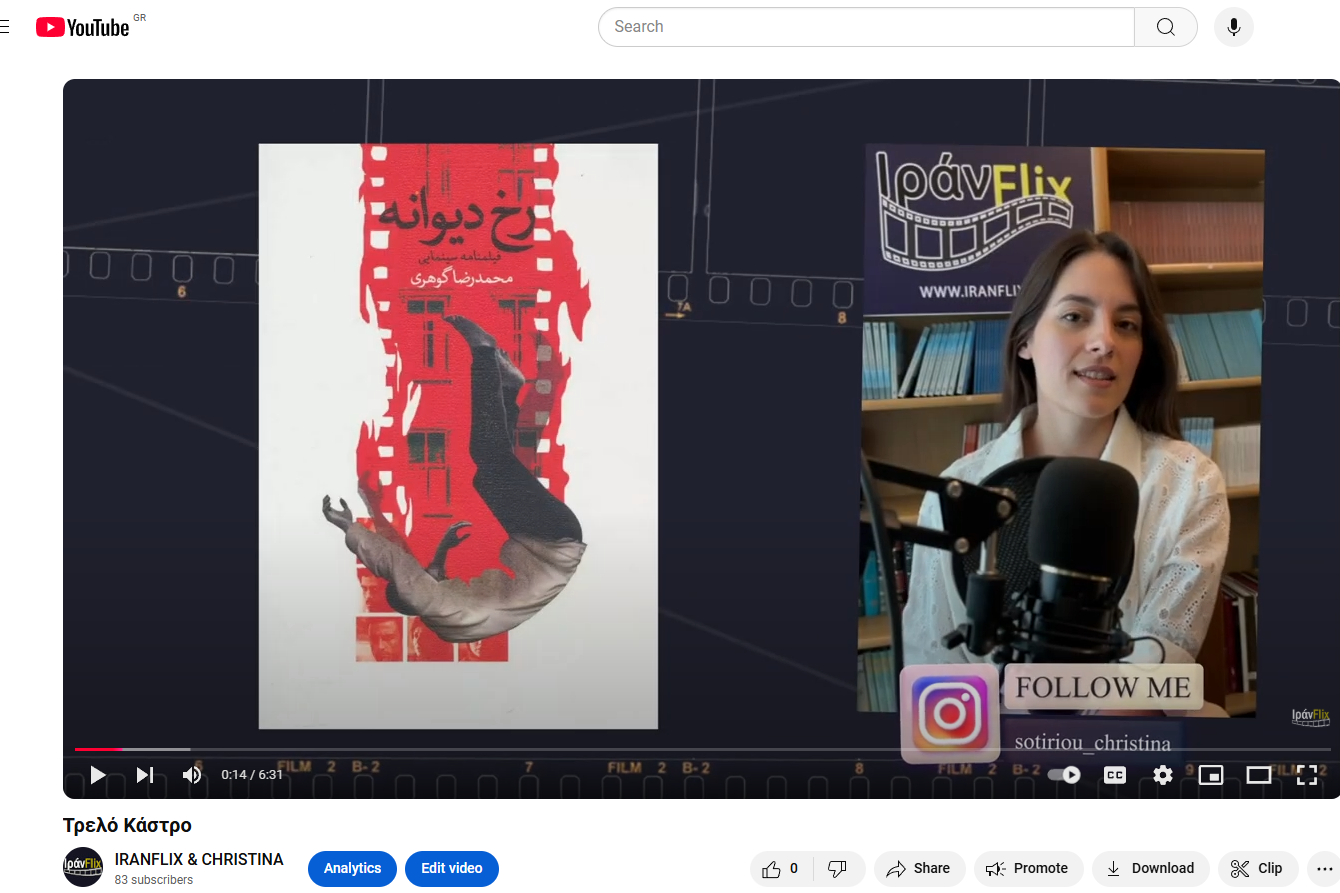Click the Search input field
This screenshot has width=1340, height=893.
click(866, 27)
